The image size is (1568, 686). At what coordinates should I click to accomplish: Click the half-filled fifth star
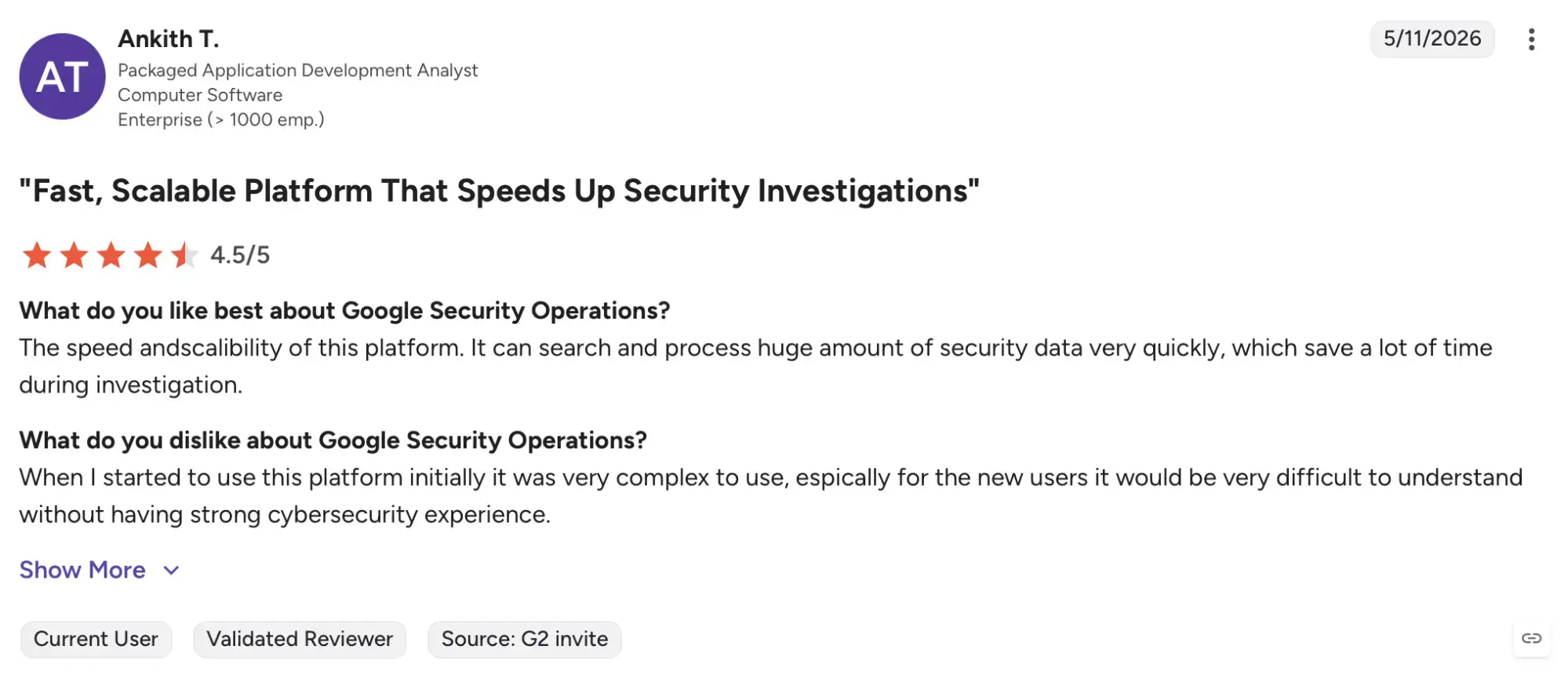coord(184,255)
